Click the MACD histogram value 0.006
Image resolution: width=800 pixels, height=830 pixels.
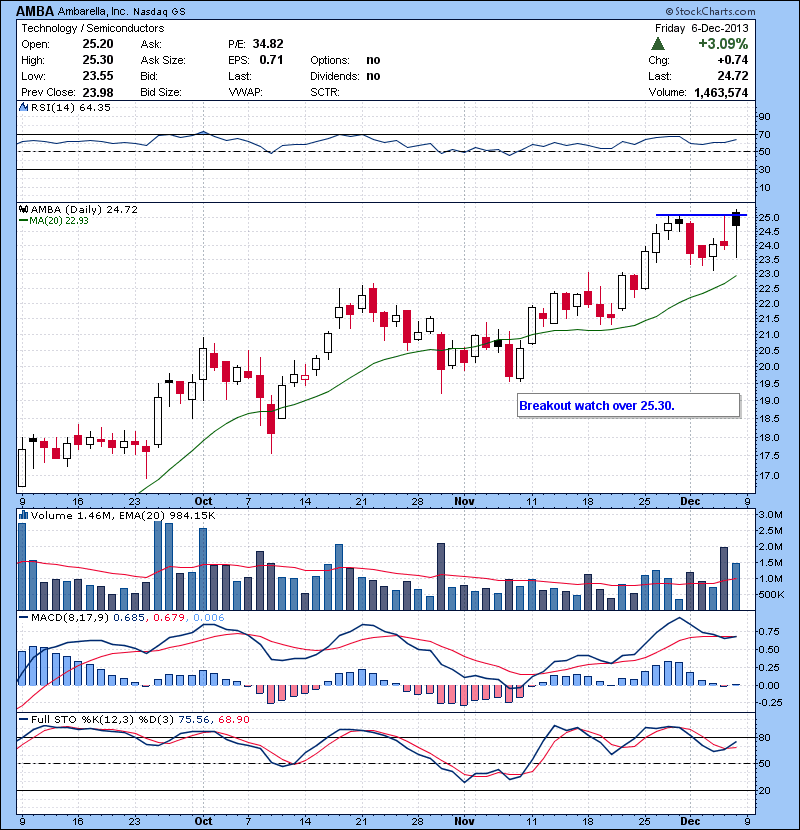click(209, 617)
